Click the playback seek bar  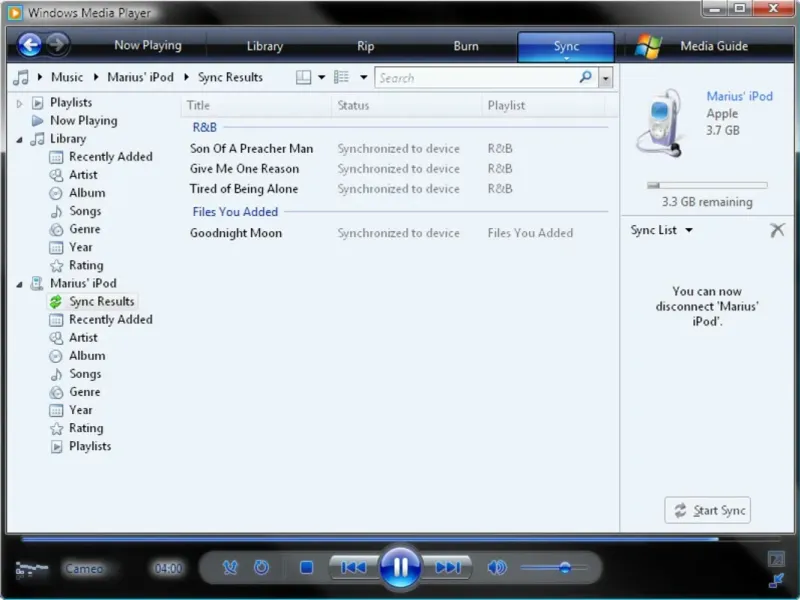click(401, 539)
